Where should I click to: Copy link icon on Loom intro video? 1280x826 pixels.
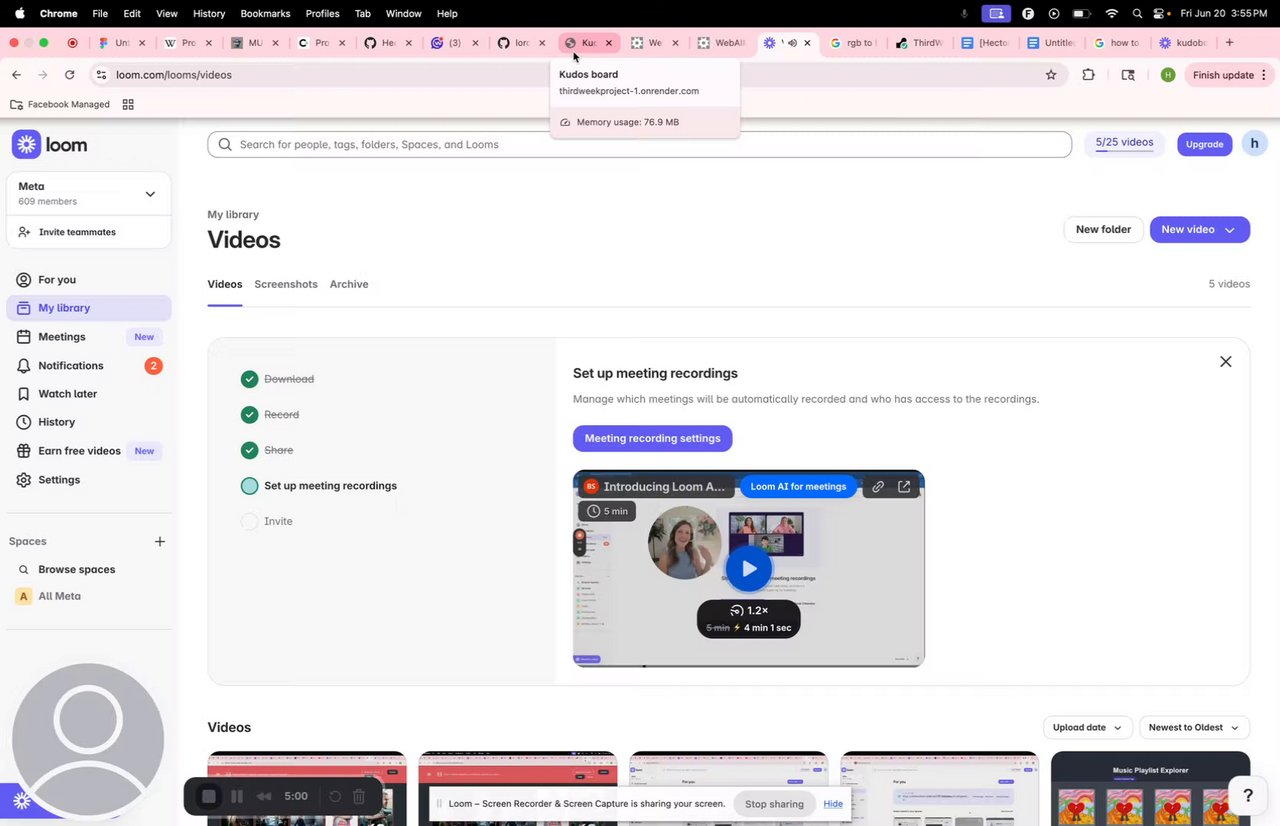878,487
